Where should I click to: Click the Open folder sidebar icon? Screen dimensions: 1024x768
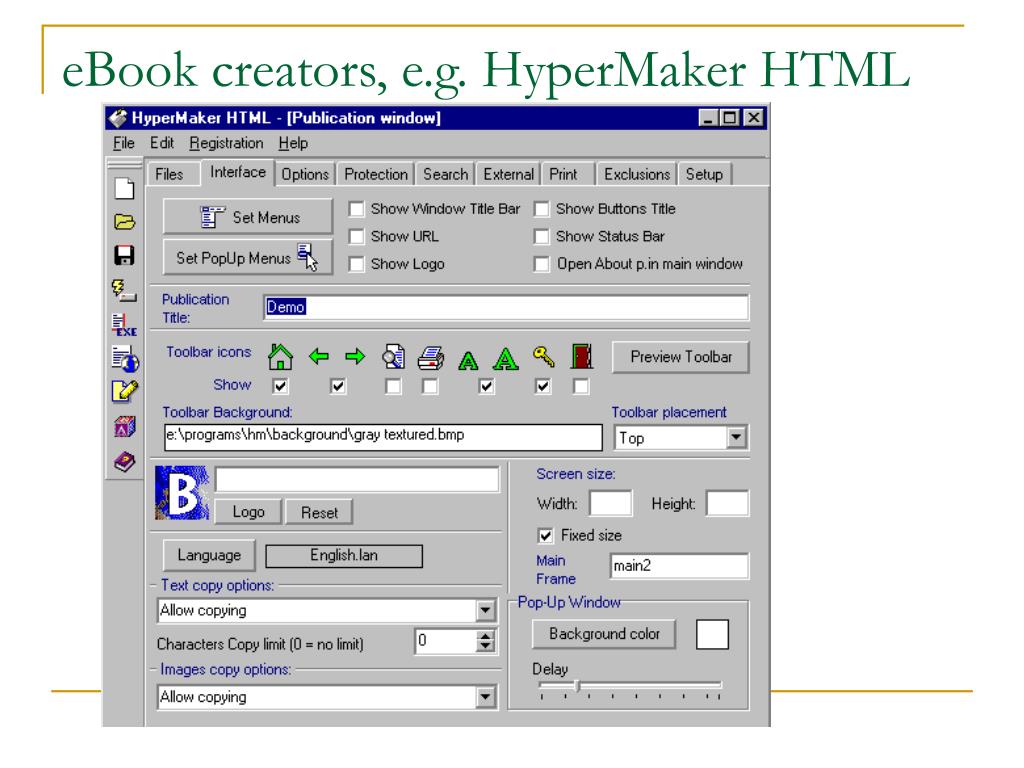point(124,222)
